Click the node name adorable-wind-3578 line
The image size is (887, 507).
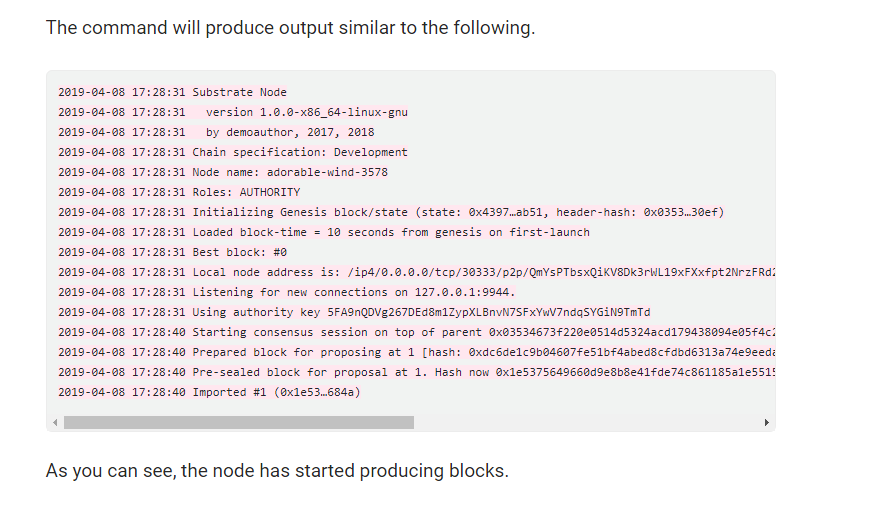point(290,172)
